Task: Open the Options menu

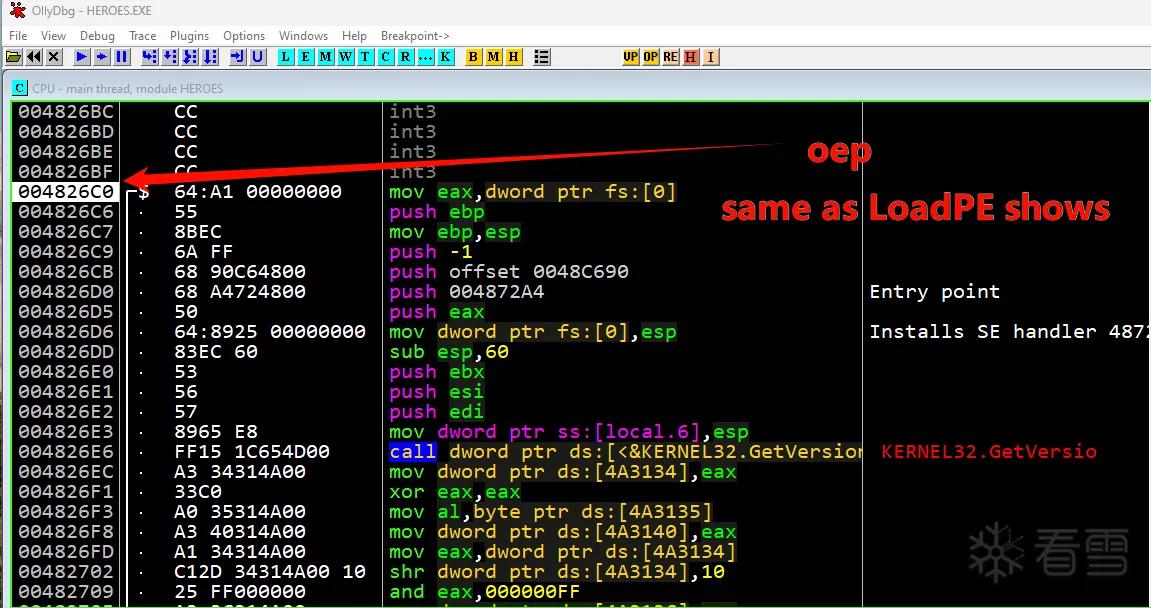Action: click(244, 35)
